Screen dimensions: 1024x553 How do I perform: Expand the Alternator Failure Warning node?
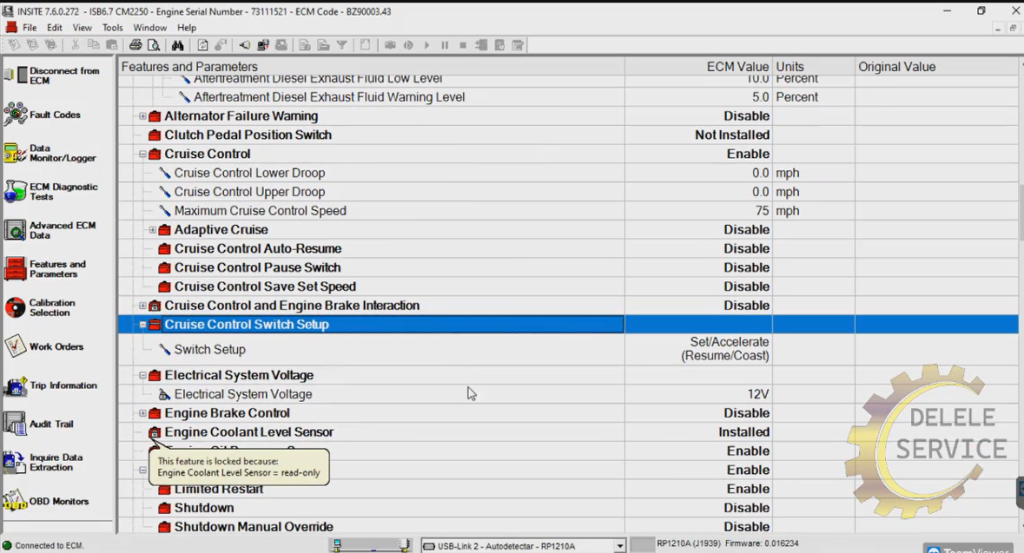pos(143,117)
